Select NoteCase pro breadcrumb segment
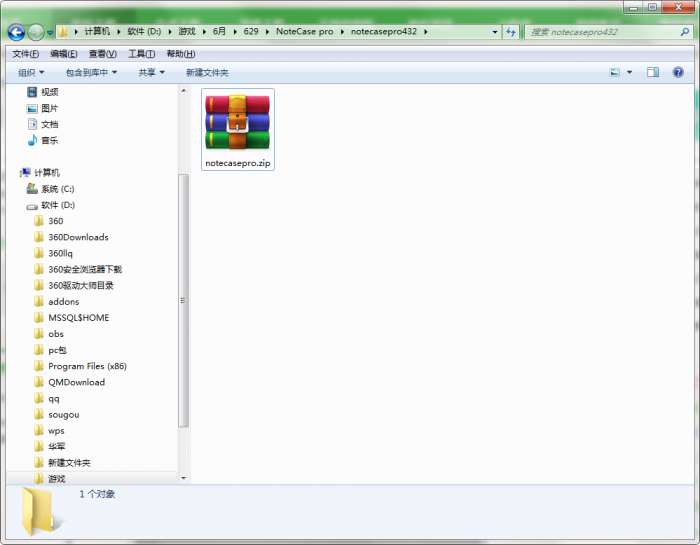 tap(304, 31)
